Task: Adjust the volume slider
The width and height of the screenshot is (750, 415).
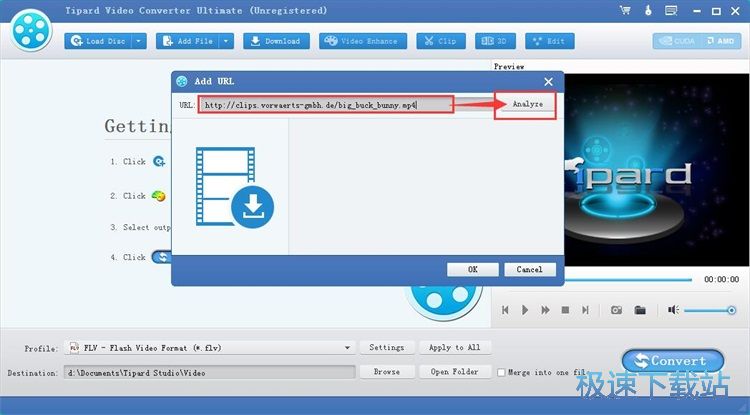Action: point(709,311)
